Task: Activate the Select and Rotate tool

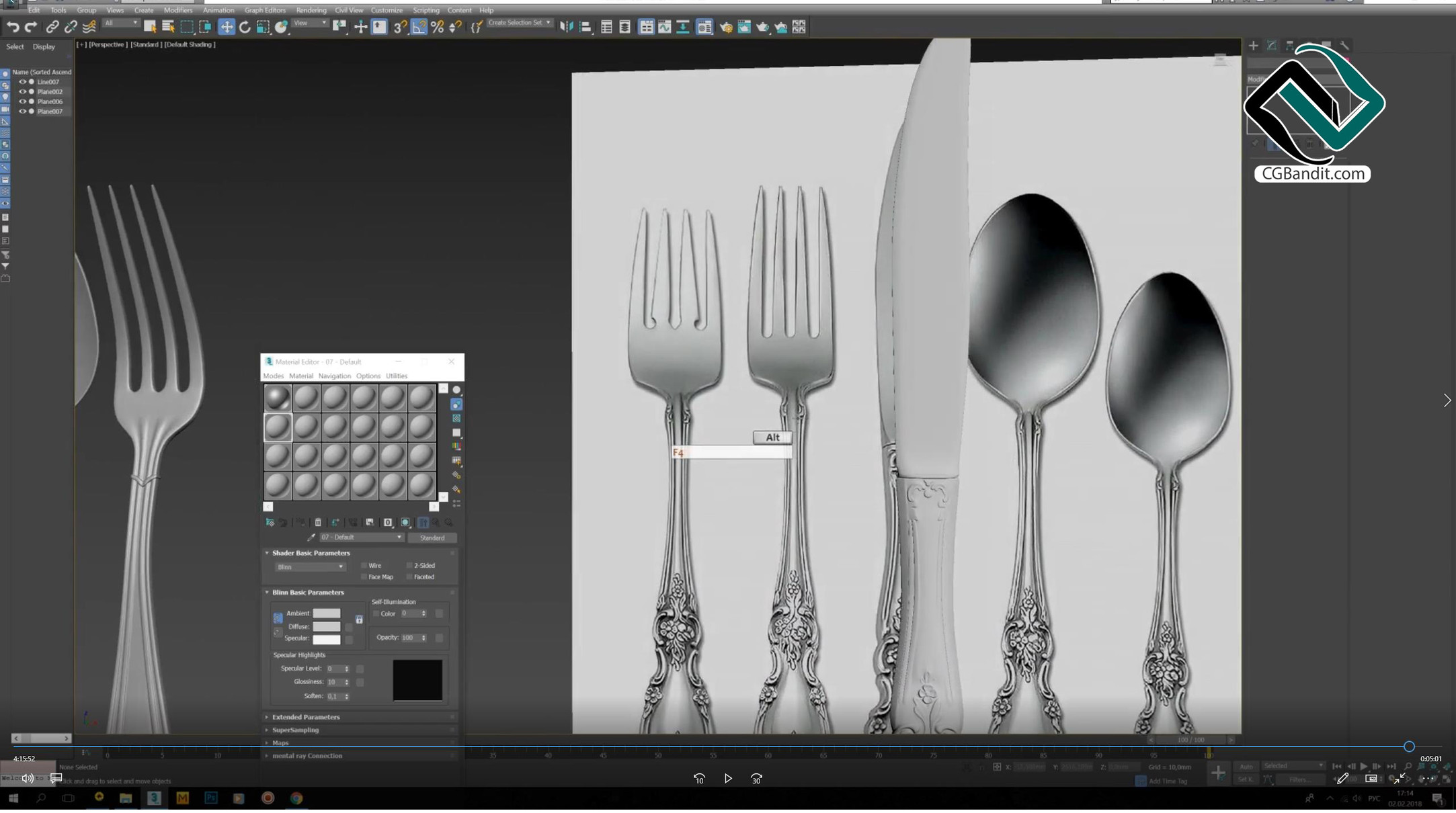Action: click(245, 27)
